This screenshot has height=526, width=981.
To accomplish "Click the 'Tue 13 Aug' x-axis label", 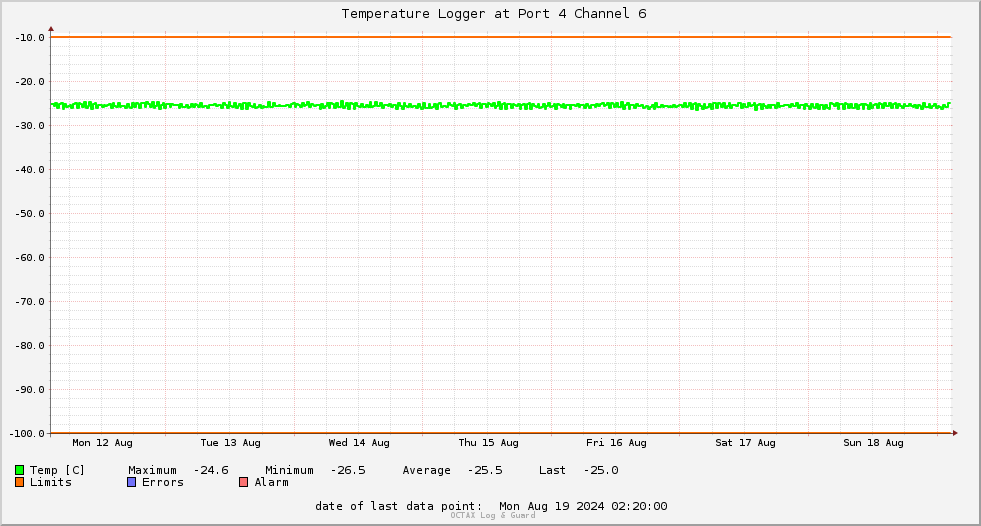I will click(230, 443).
